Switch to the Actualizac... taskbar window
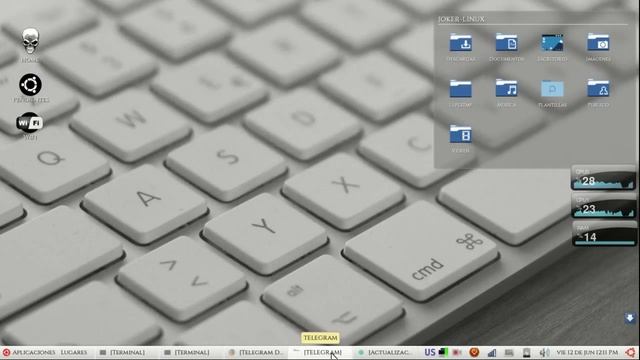The height and width of the screenshot is (360, 640). pyautogui.click(x=384, y=352)
